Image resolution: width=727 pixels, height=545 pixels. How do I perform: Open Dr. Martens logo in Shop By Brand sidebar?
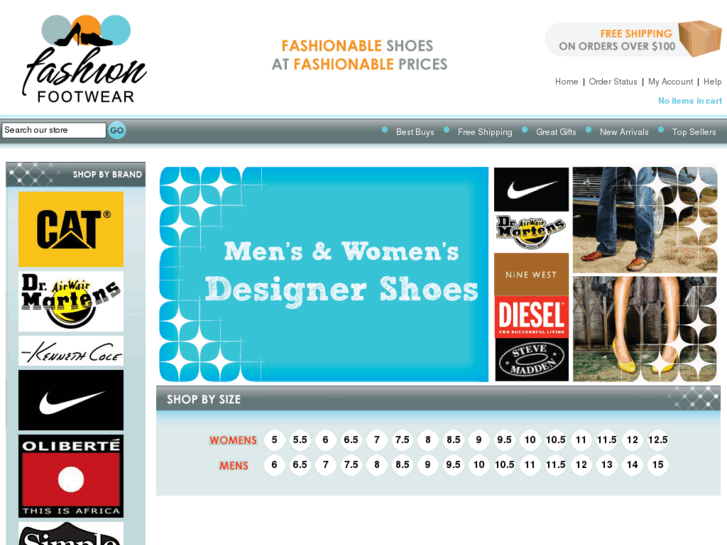pyautogui.click(x=71, y=301)
